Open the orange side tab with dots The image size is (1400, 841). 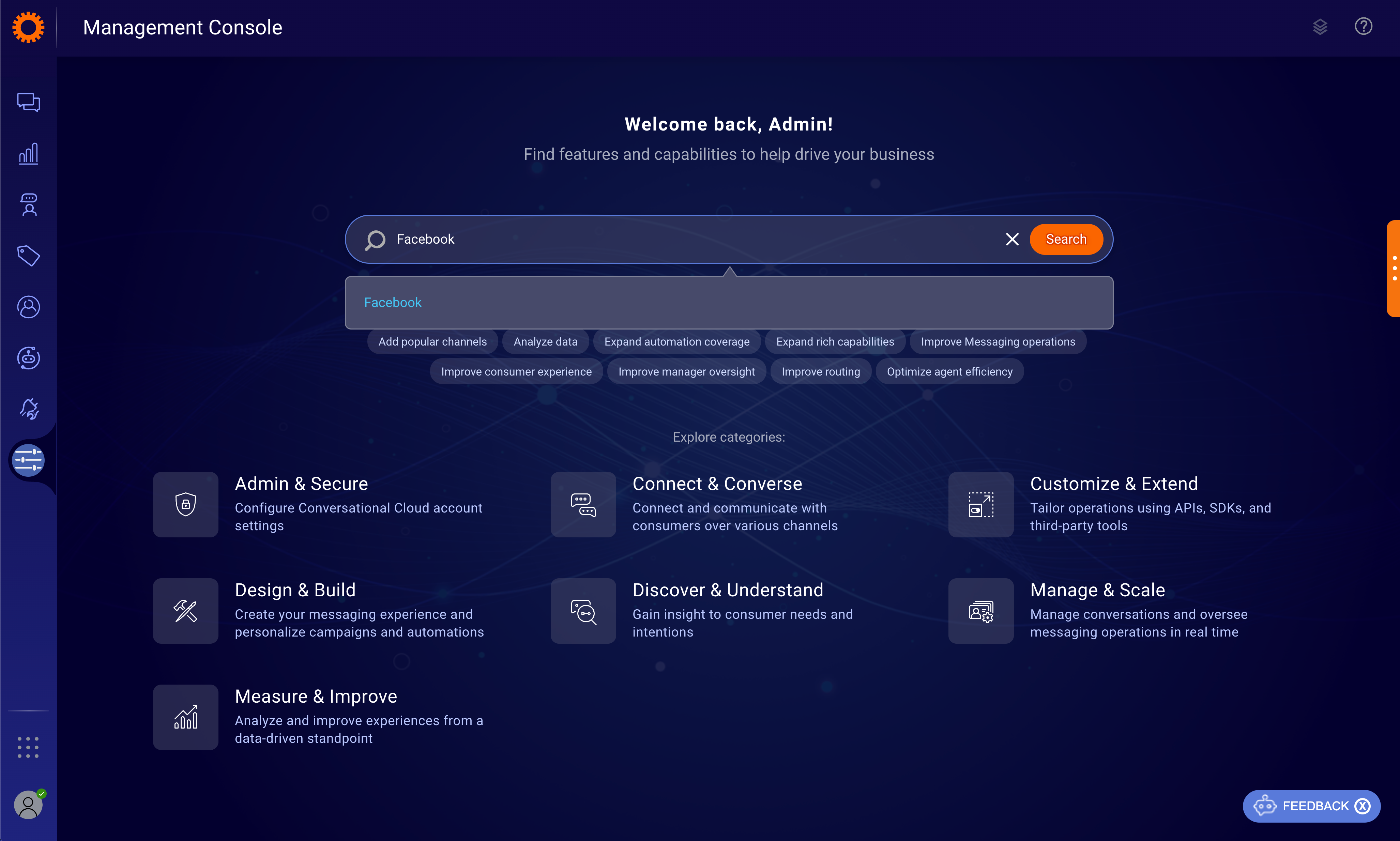pos(1394,269)
